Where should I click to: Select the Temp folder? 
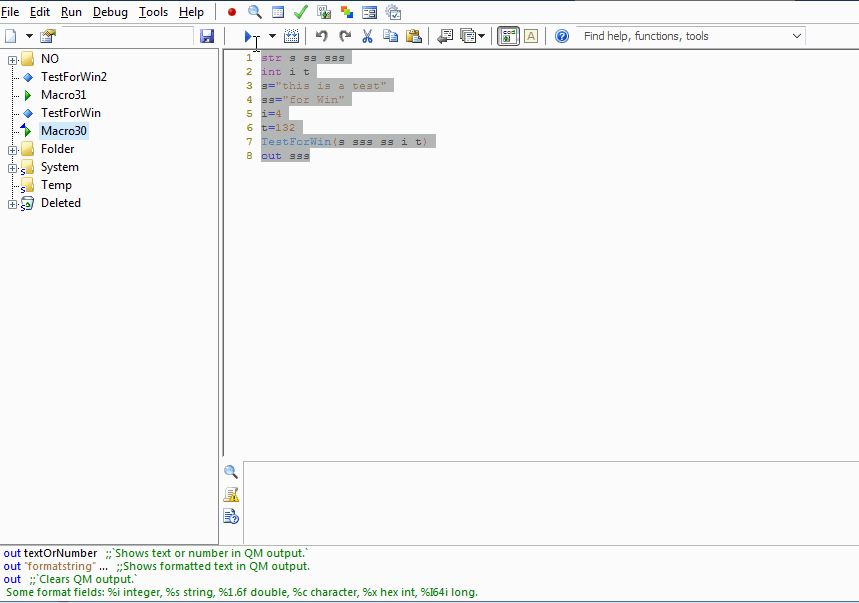click(x=56, y=185)
